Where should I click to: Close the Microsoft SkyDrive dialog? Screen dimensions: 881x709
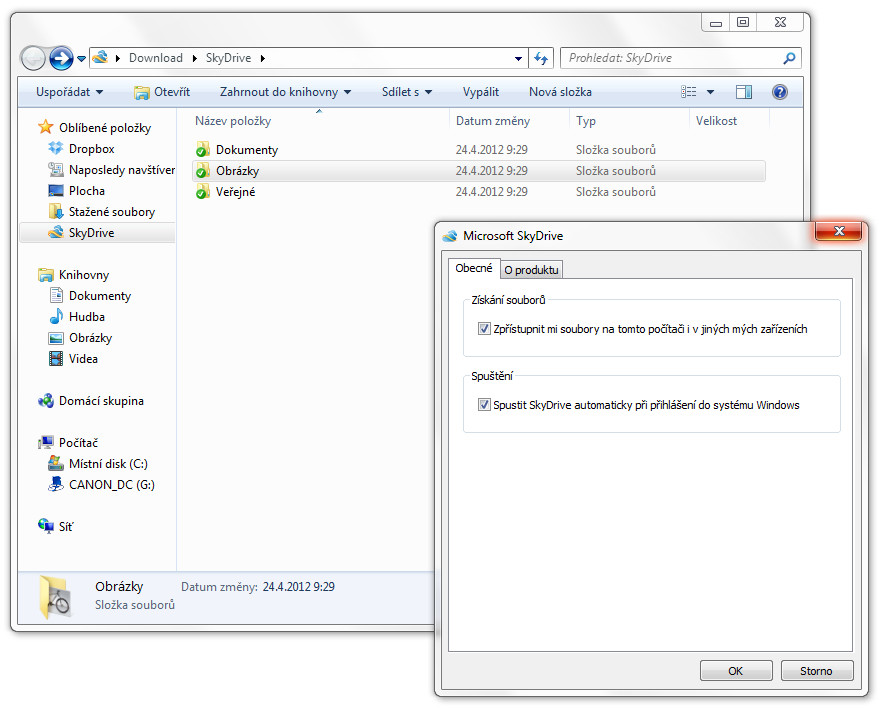click(839, 231)
